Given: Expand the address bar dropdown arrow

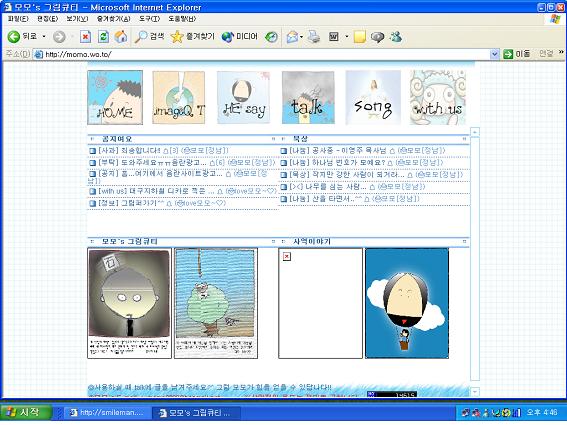Looking at the screenshot, I should click(x=494, y=54).
